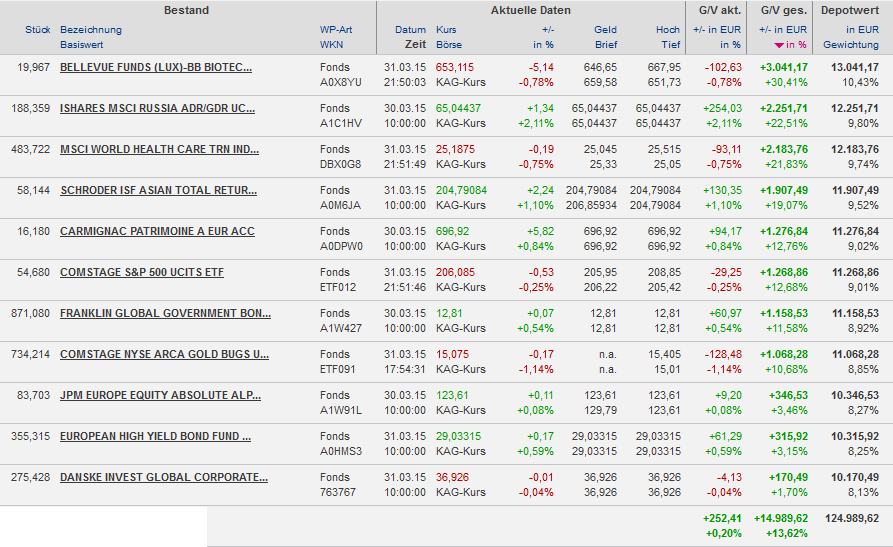This screenshot has height=547, width=893.
Task: Sort the table by Stück column header
Action: pyautogui.click(x=37, y=30)
